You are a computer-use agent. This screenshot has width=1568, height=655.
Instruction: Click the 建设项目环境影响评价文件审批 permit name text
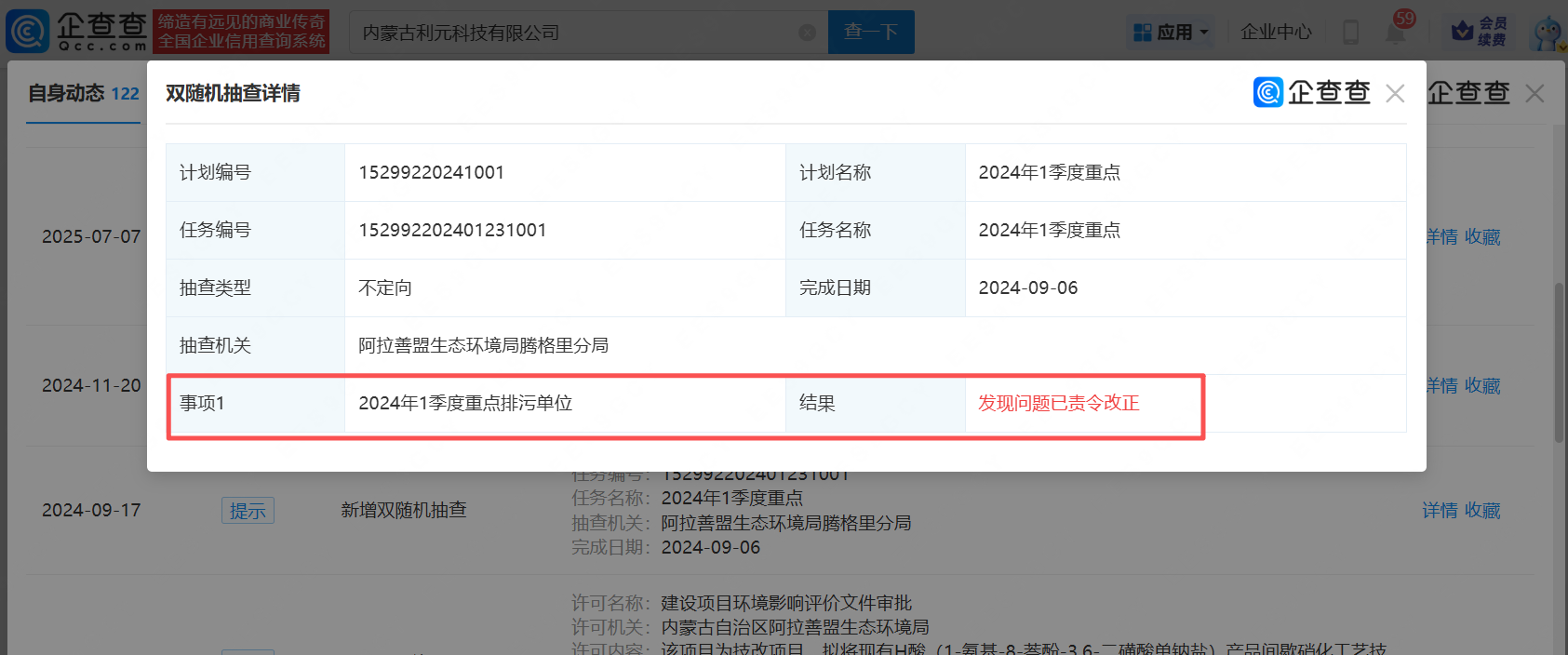[786, 603]
